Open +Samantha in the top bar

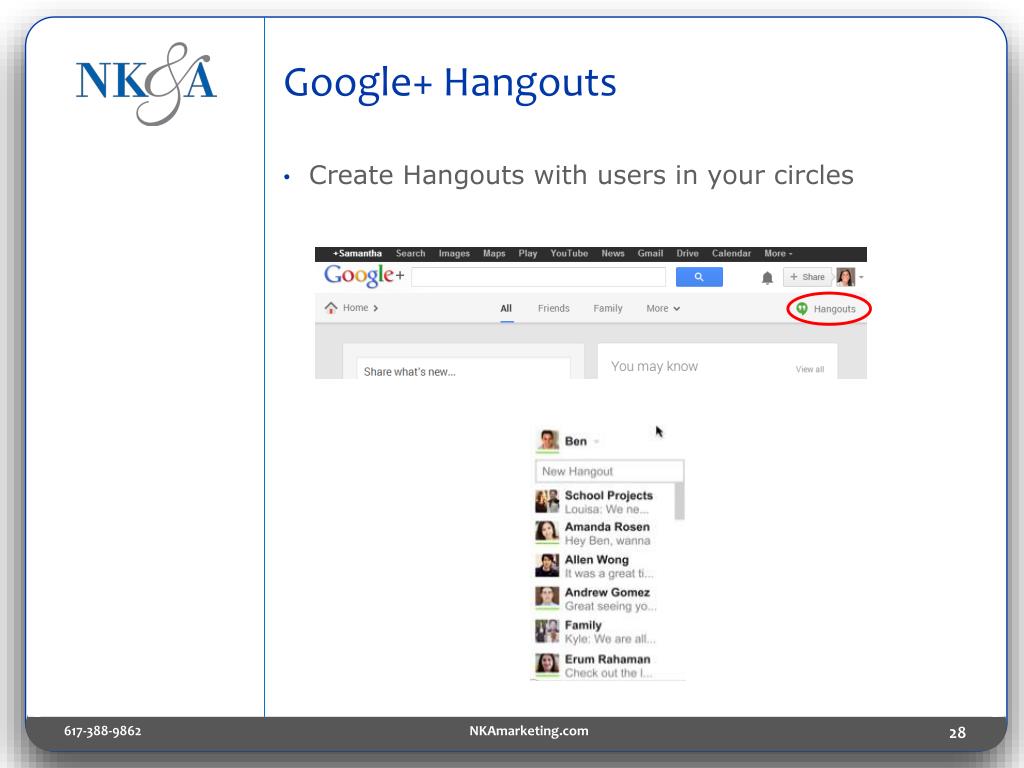(x=357, y=253)
